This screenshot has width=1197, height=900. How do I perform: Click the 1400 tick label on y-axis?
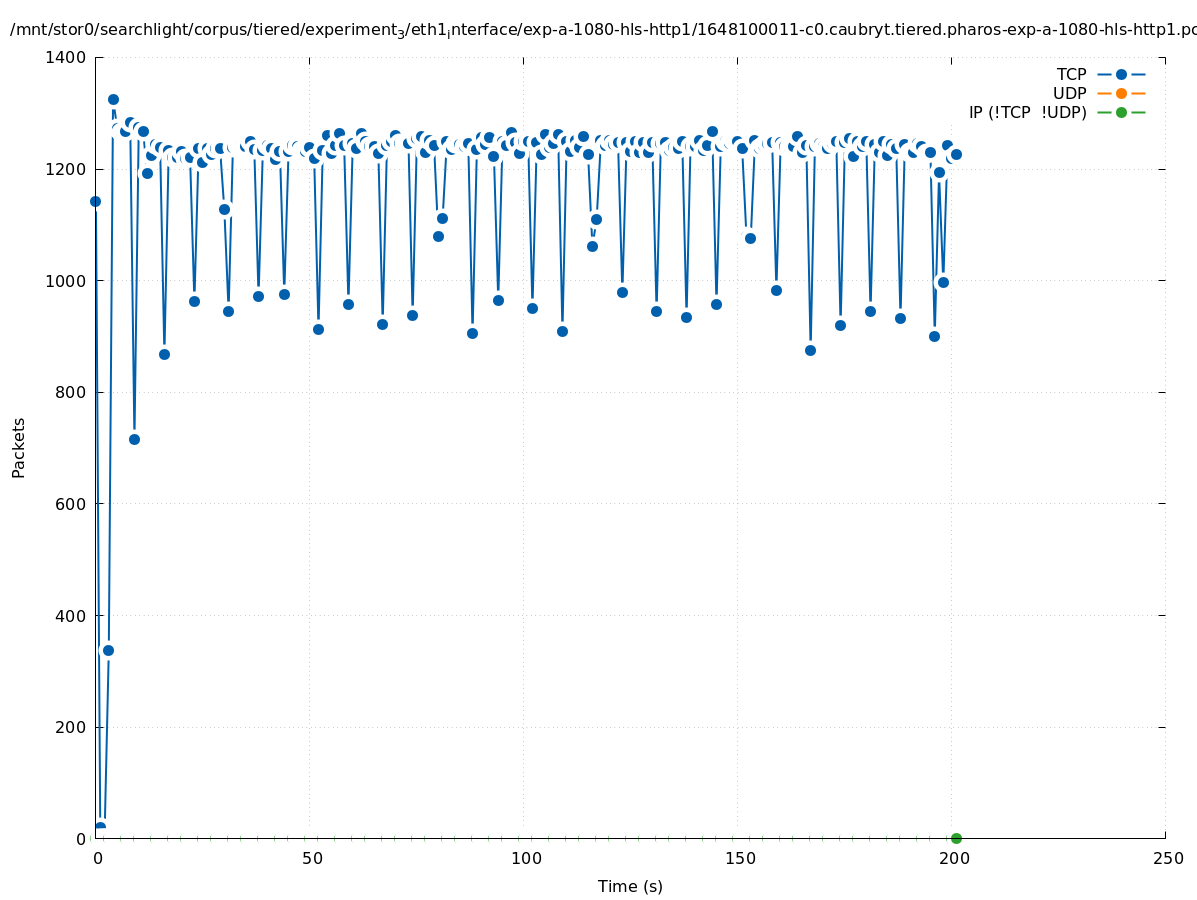66,57
